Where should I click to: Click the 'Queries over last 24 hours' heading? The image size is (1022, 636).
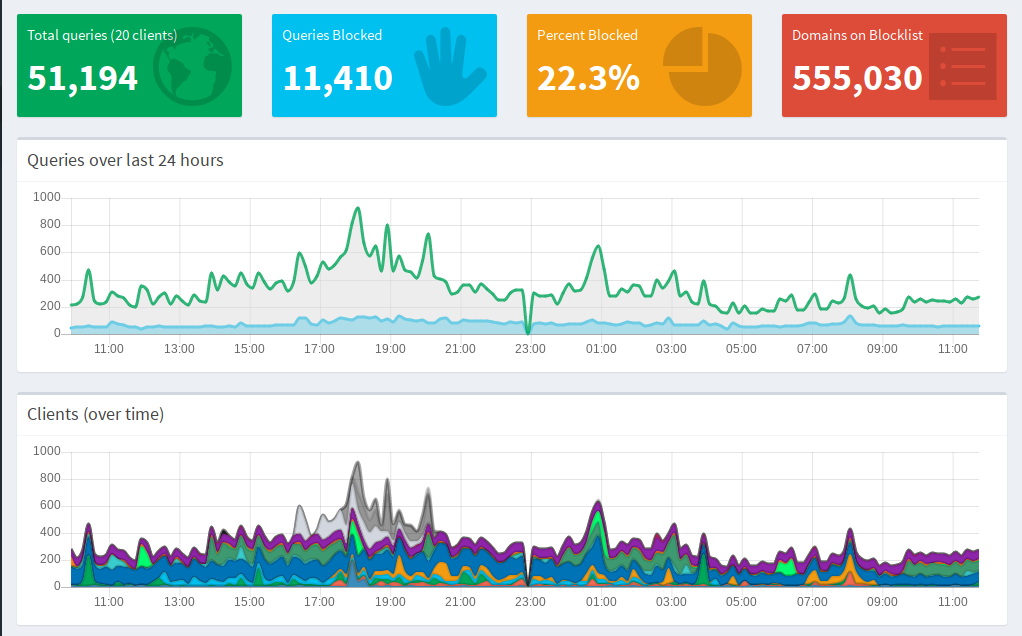125,160
